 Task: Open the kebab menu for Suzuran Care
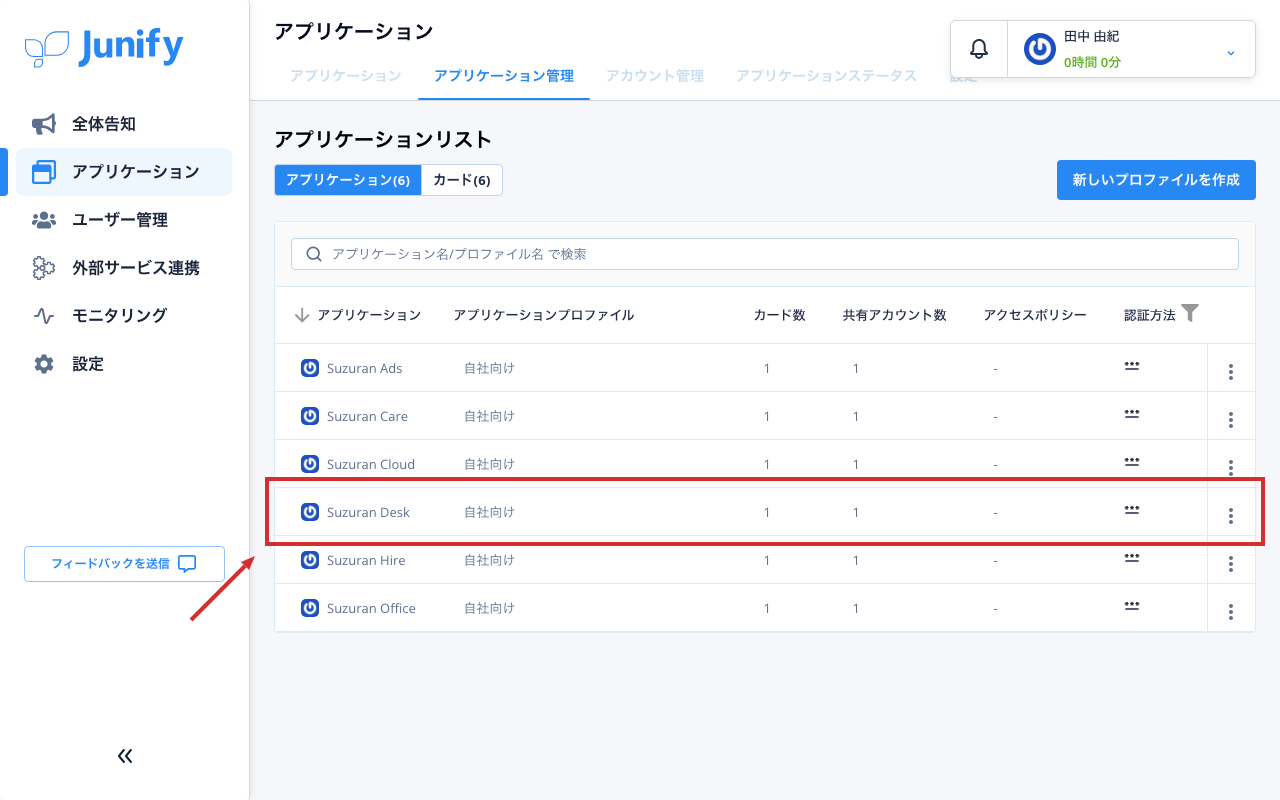[1231, 420]
